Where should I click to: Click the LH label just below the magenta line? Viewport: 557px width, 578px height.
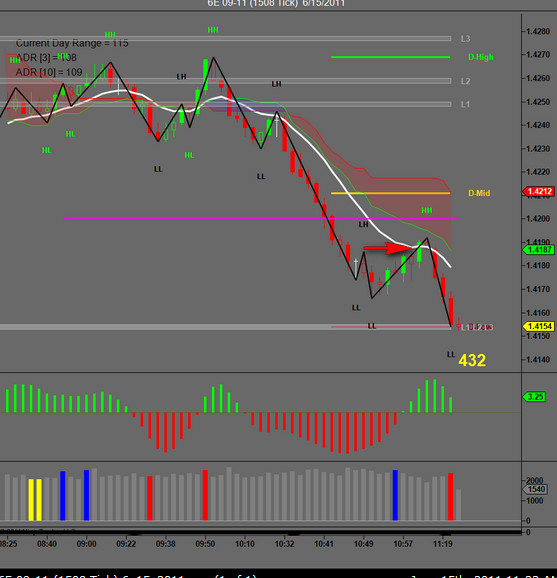pos(363,224)
